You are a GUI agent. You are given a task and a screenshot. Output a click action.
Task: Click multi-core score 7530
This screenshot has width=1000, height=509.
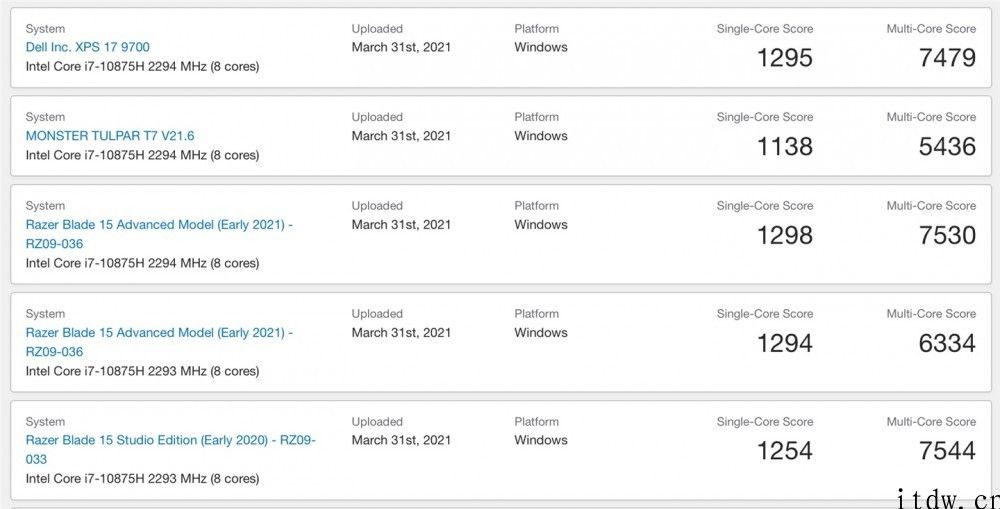[x=947, y=235]
